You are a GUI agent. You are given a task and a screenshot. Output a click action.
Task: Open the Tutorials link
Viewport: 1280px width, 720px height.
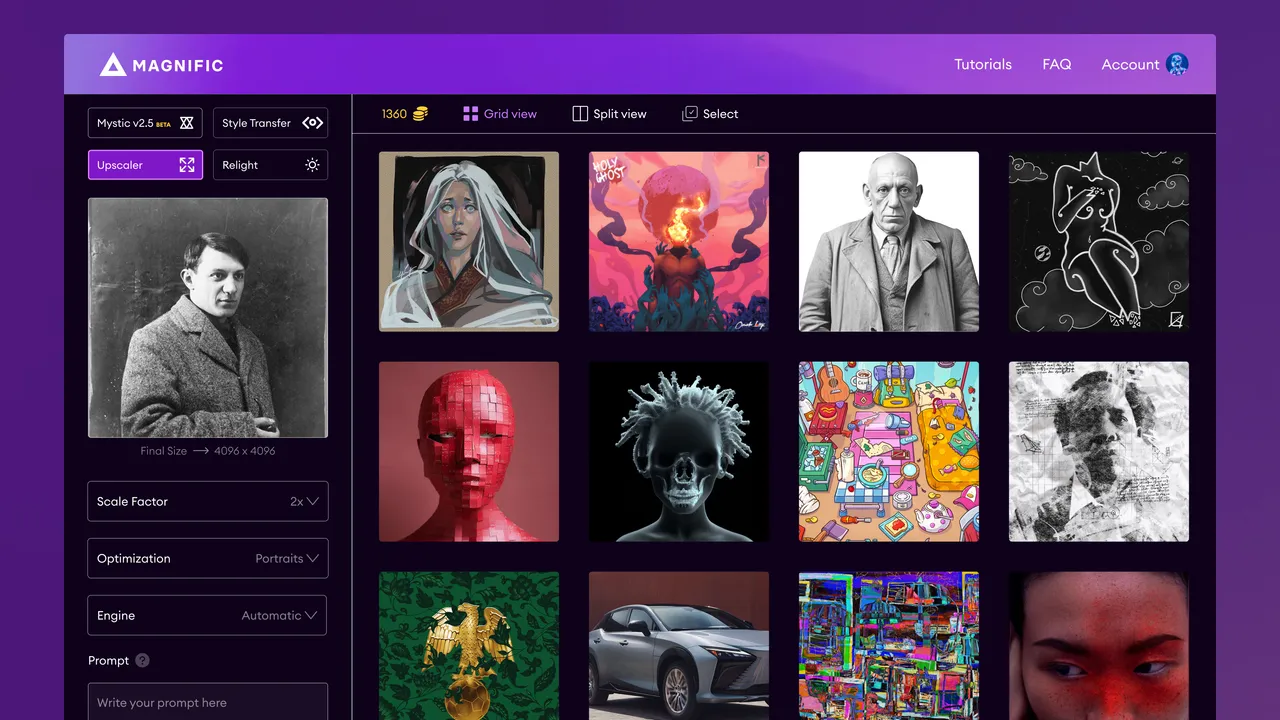[x=983, y=64]
